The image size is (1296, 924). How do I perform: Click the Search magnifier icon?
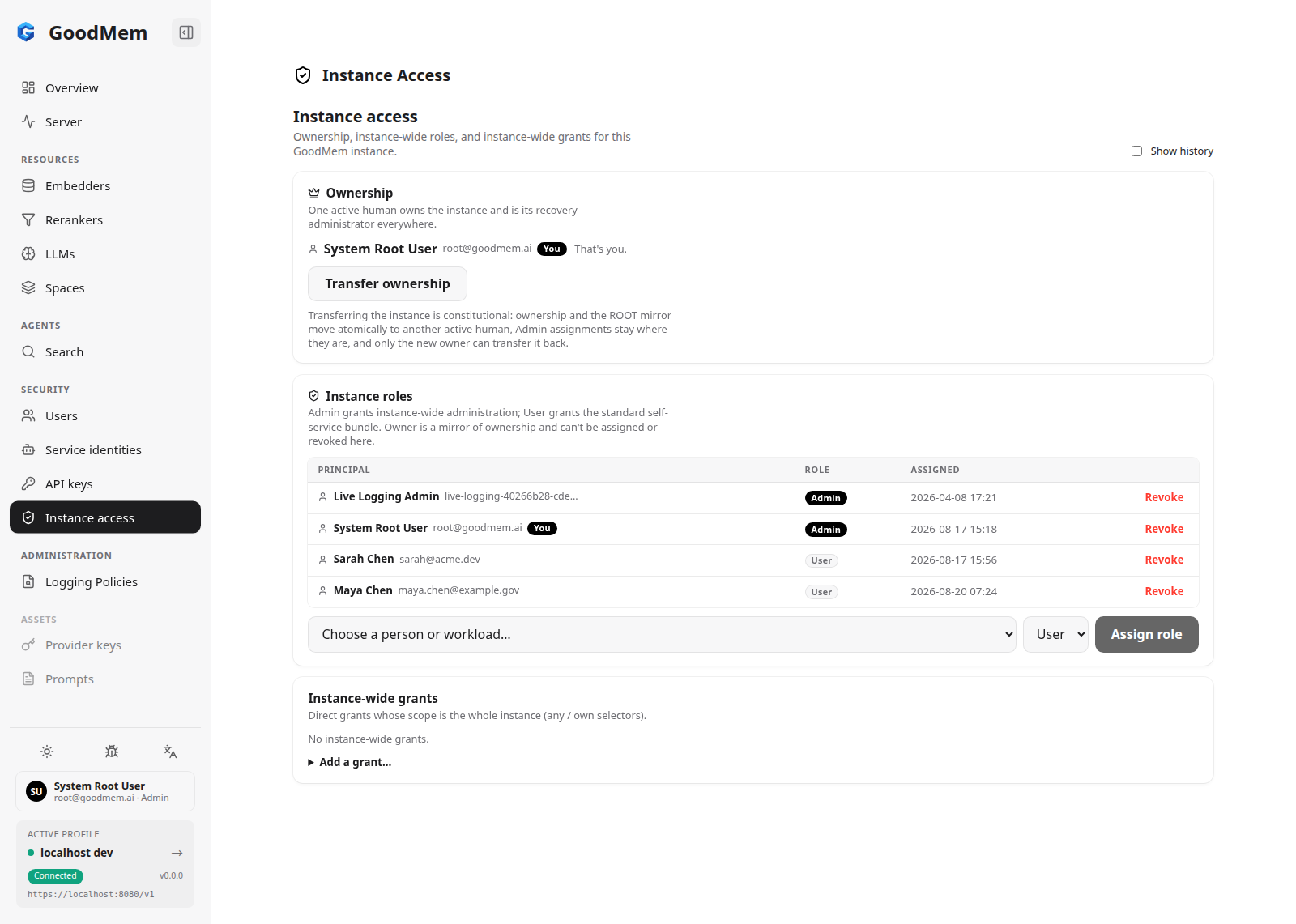click(x=28, y=351)
